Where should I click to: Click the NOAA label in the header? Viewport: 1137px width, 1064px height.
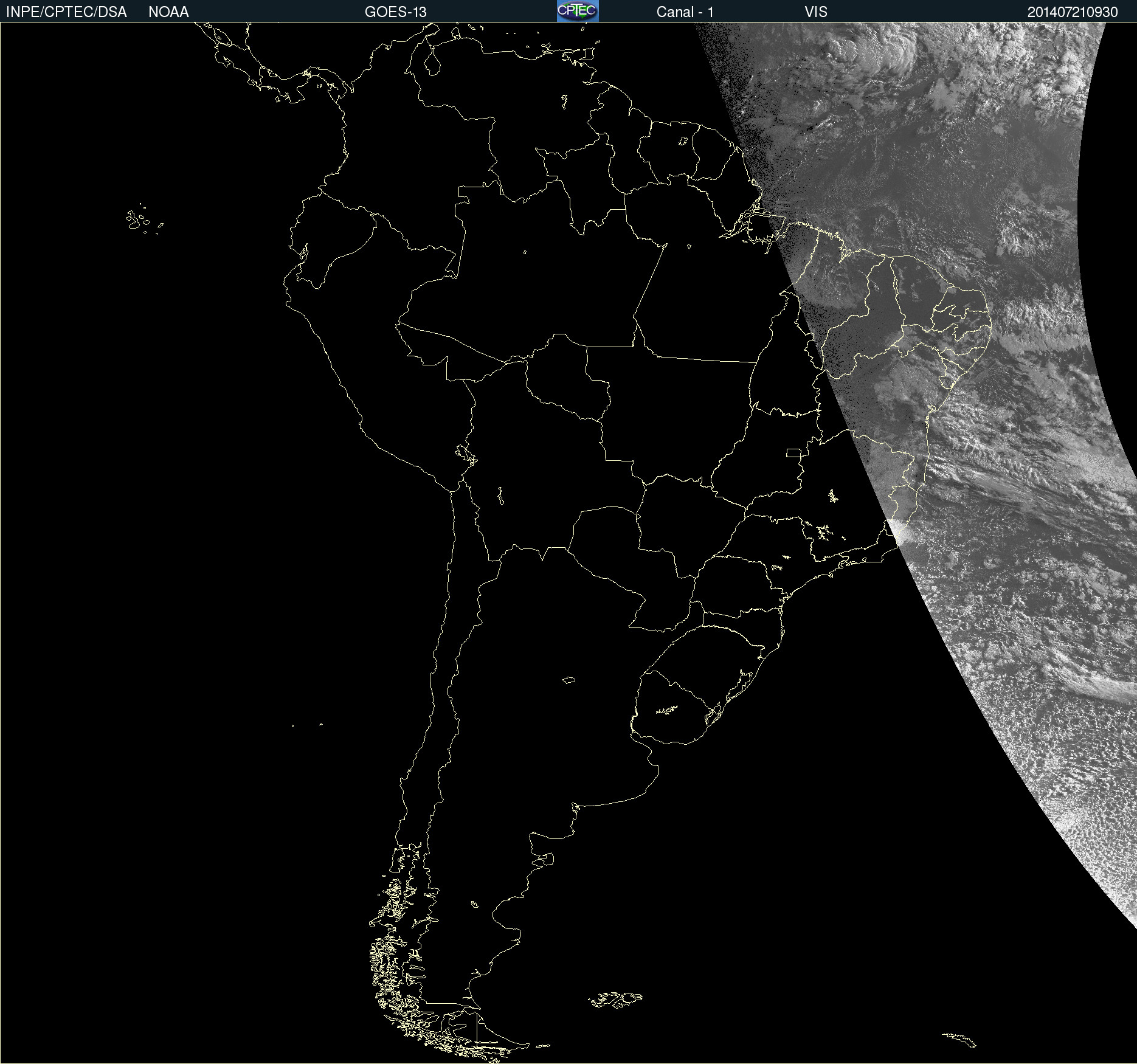168,12
